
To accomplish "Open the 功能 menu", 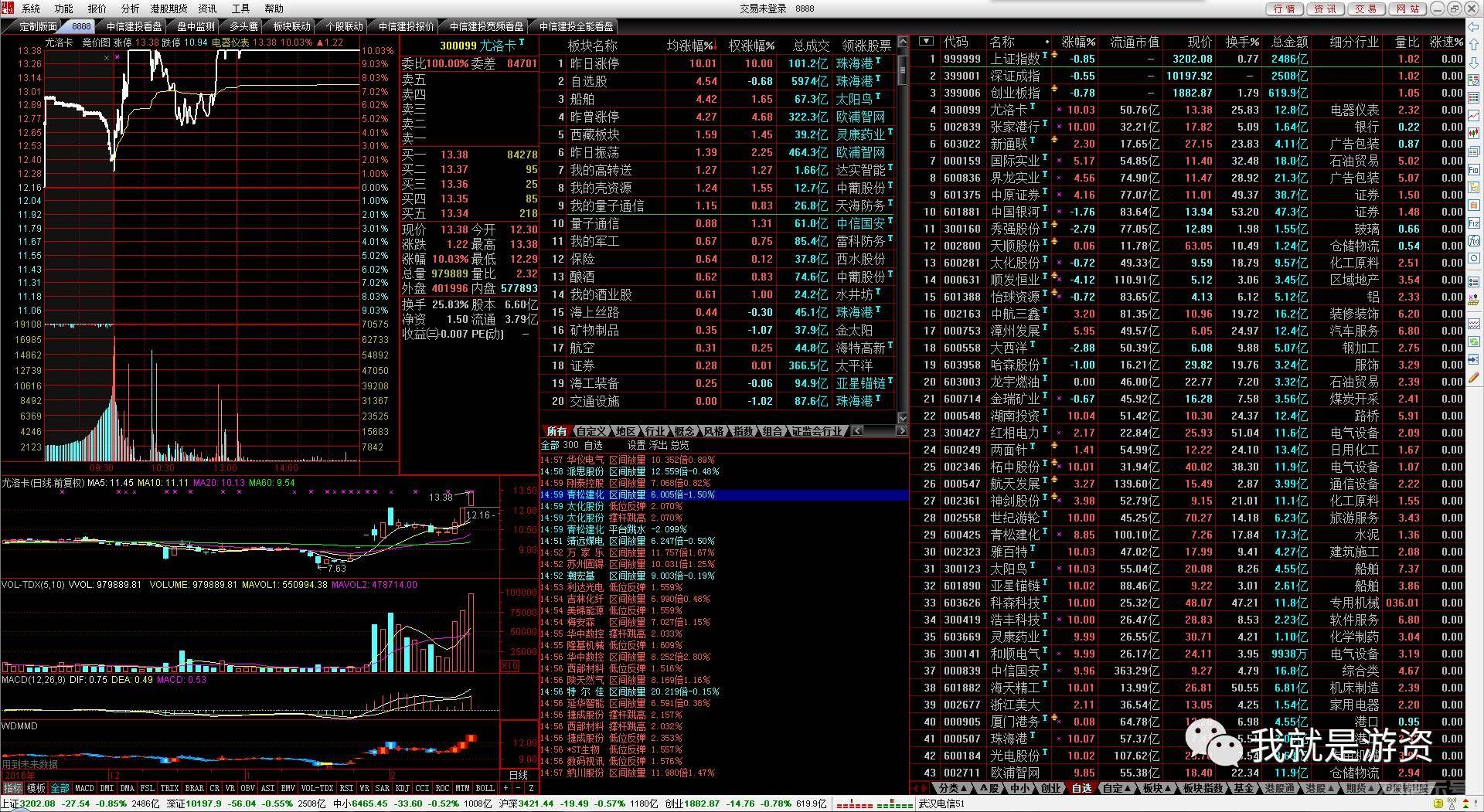I will coord(64,8).
